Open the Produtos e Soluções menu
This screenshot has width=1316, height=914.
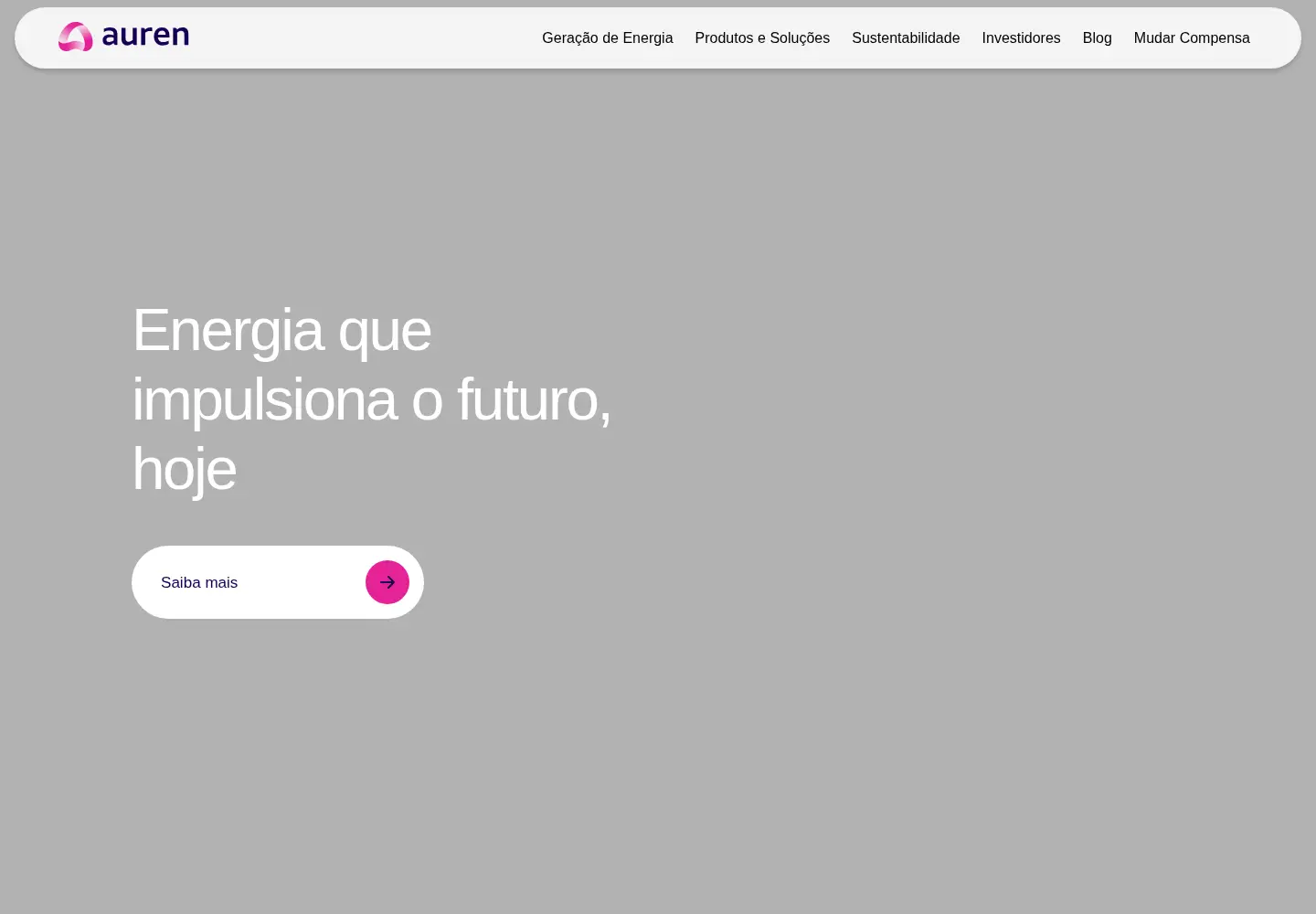(762, 37)
